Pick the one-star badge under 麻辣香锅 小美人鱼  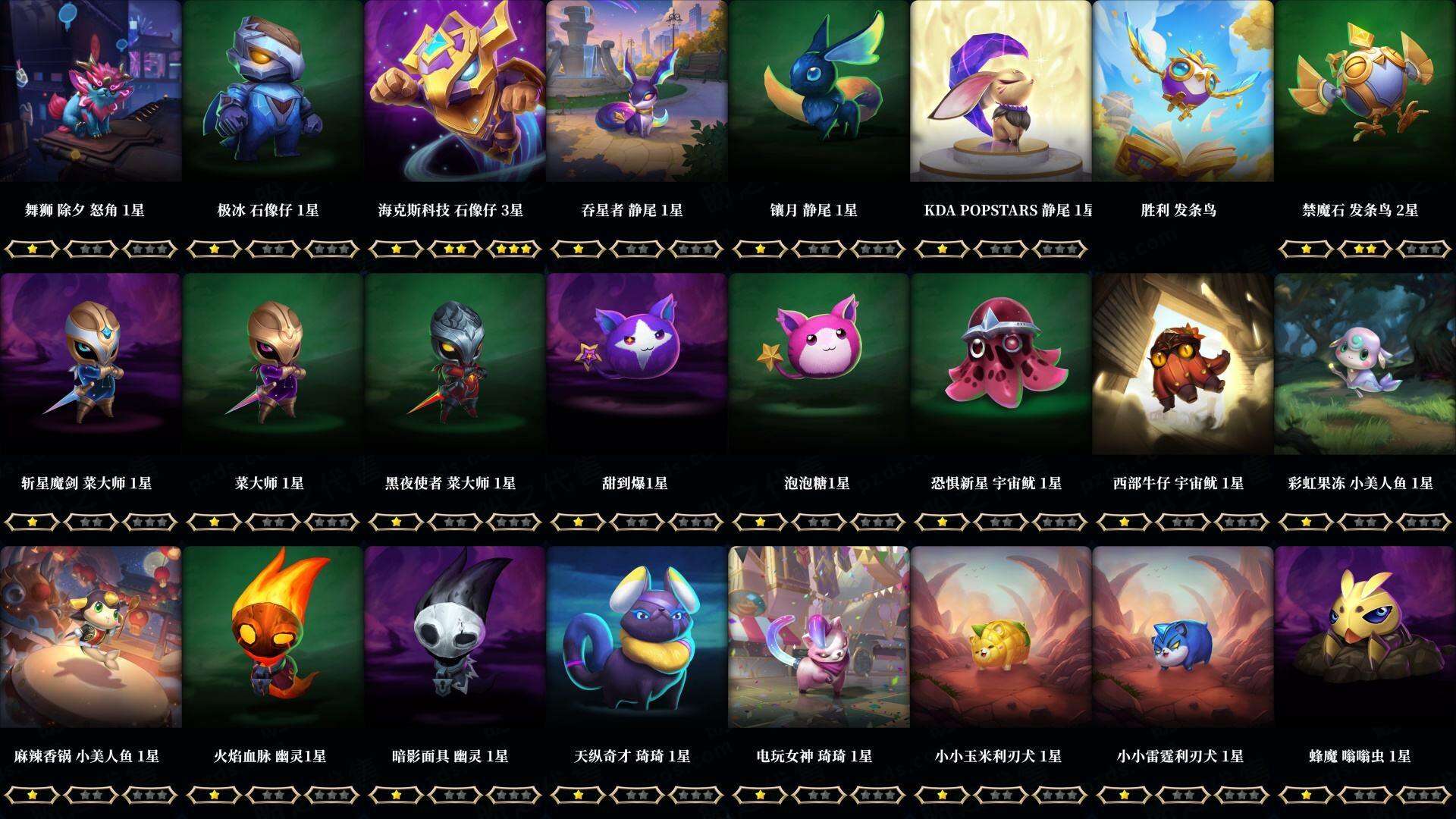click(32, 795)
